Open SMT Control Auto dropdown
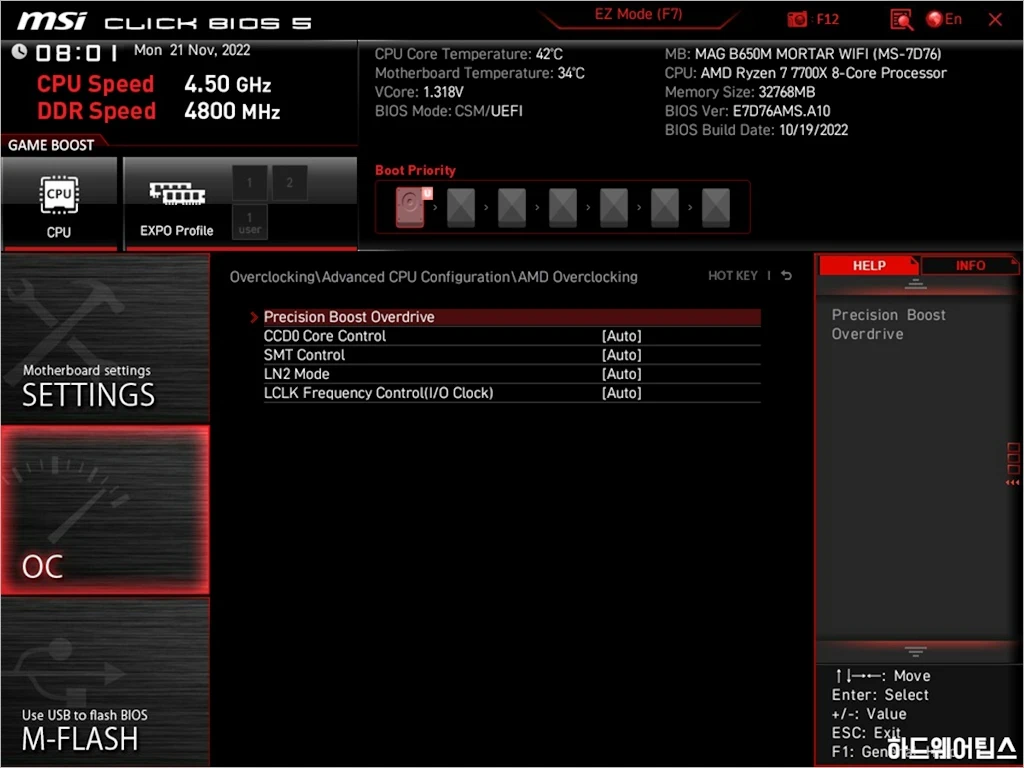Screen dimensions: 1024x768 [621, 355]
